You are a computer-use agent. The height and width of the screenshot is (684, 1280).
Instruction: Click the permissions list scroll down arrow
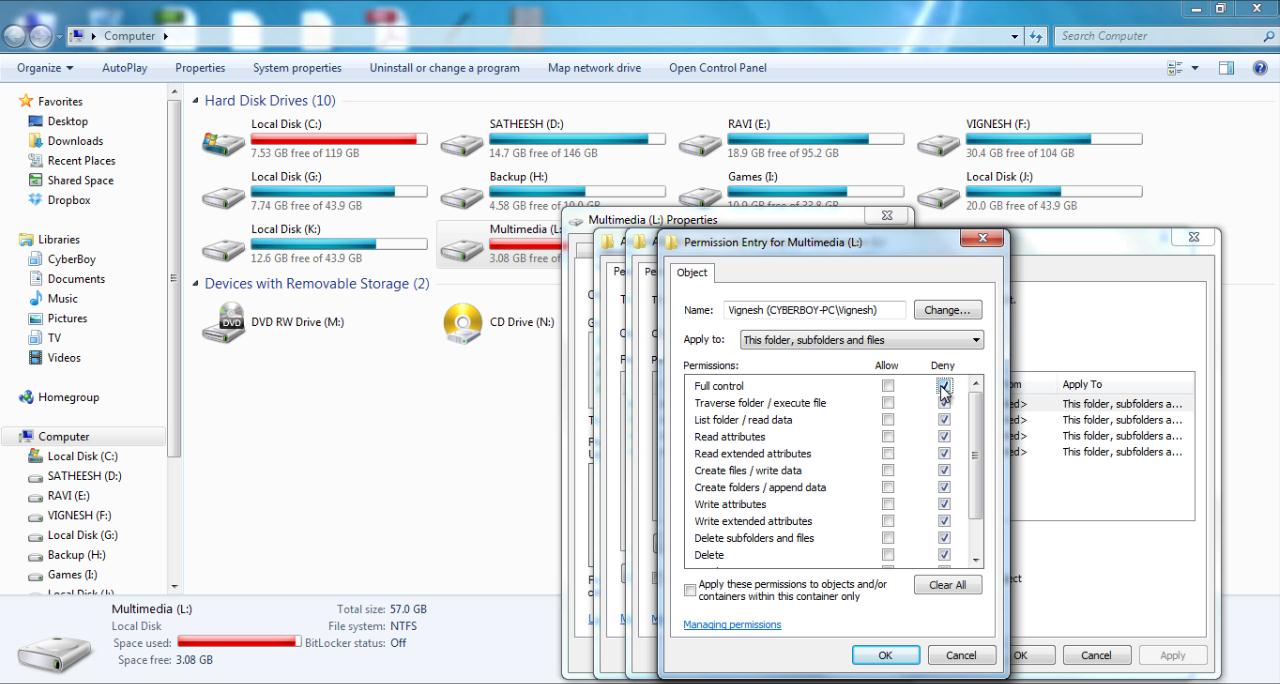[976, 561]
